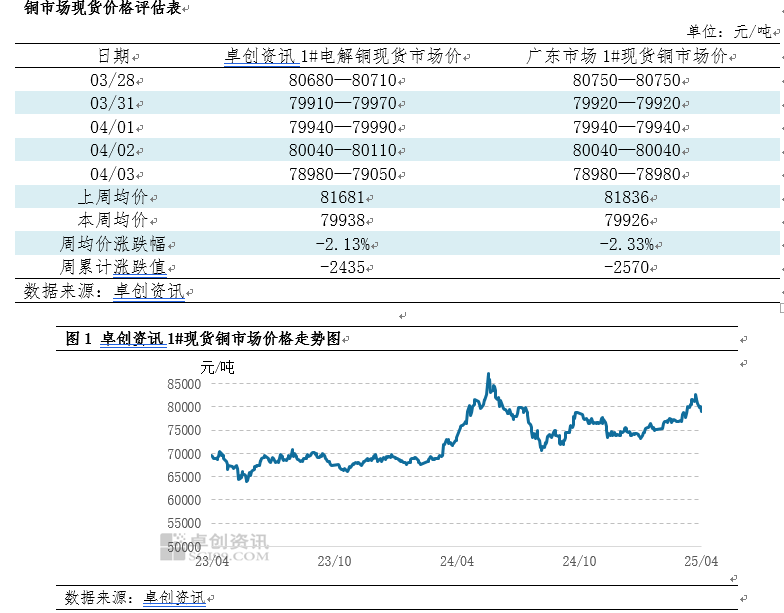Select the 上周均价 row label
The width and height of the screenshot is (784, 613).
113,198
